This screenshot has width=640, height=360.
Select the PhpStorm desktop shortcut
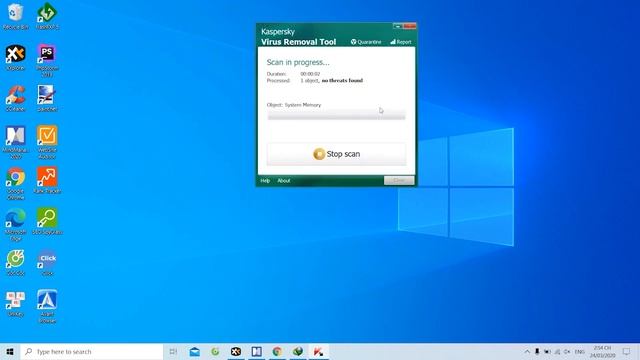click(x=47, y=60)
